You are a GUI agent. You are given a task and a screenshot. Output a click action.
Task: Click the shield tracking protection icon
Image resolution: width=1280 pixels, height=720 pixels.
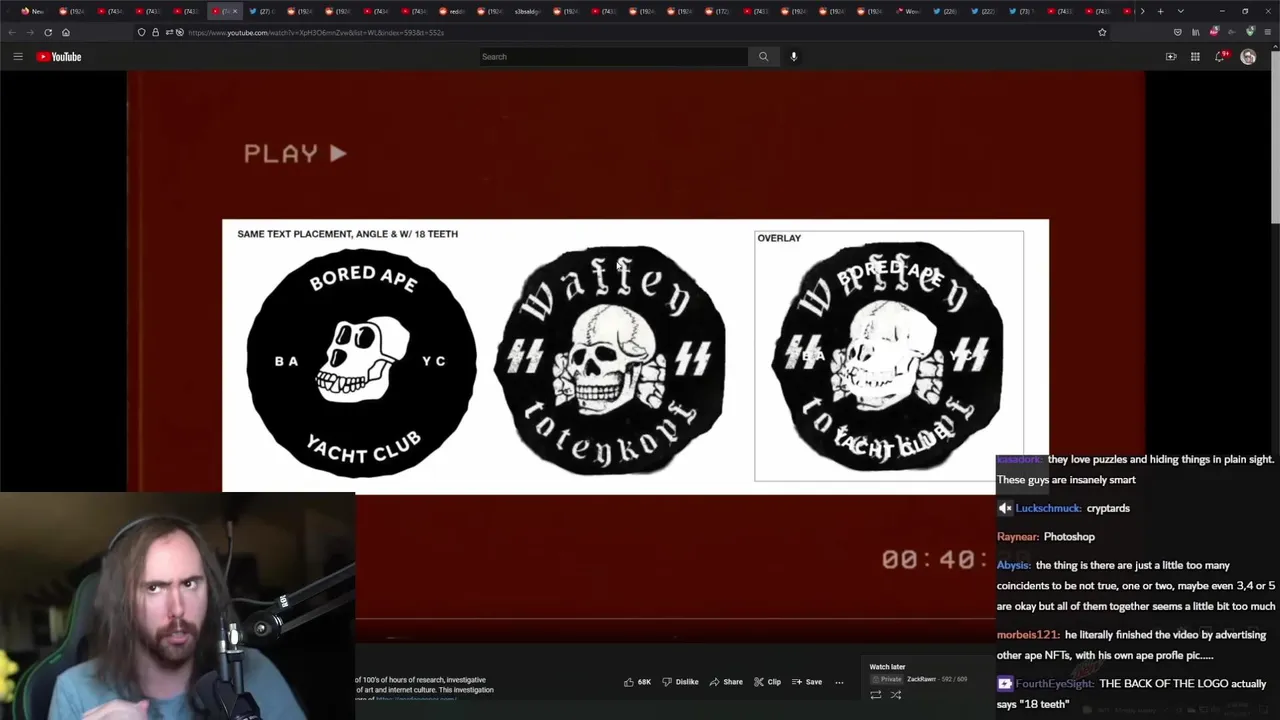pyautogui.click(x=141, y=32)
